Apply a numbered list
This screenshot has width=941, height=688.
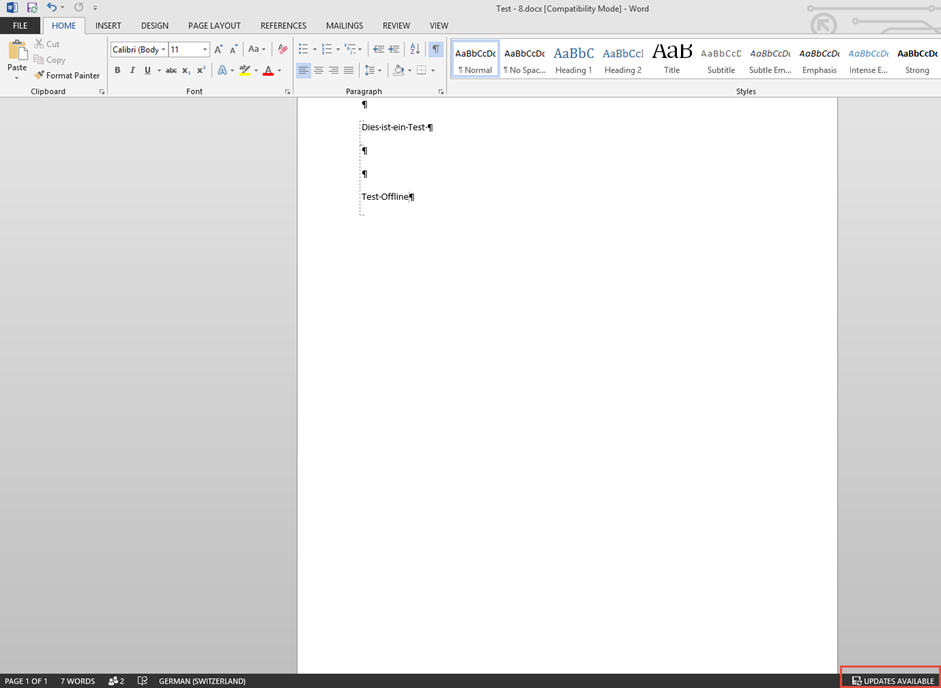click(x=327, y=49)
